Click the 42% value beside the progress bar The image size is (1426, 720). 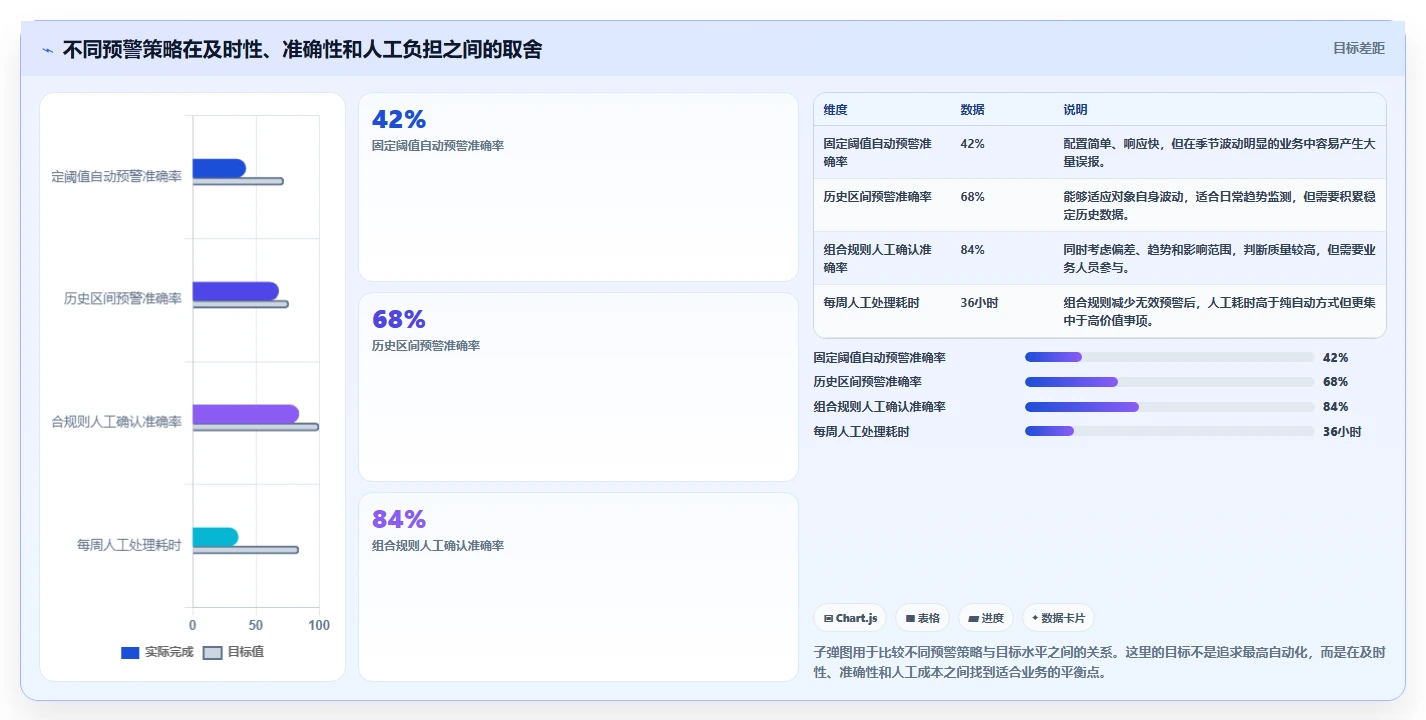pyautogui.click(x=1335, y=357)
